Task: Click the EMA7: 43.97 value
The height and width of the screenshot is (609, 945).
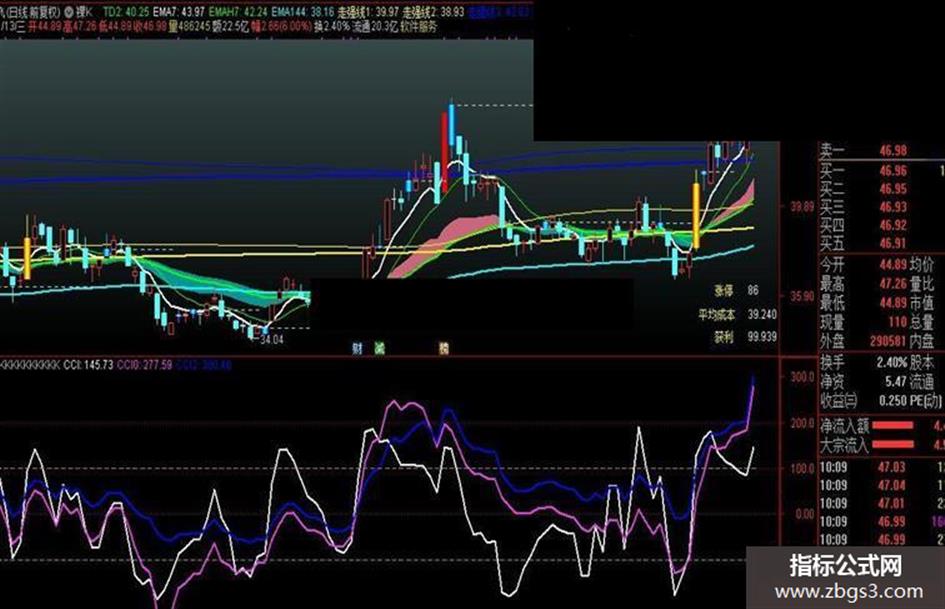Action: [x=178, y=11]
